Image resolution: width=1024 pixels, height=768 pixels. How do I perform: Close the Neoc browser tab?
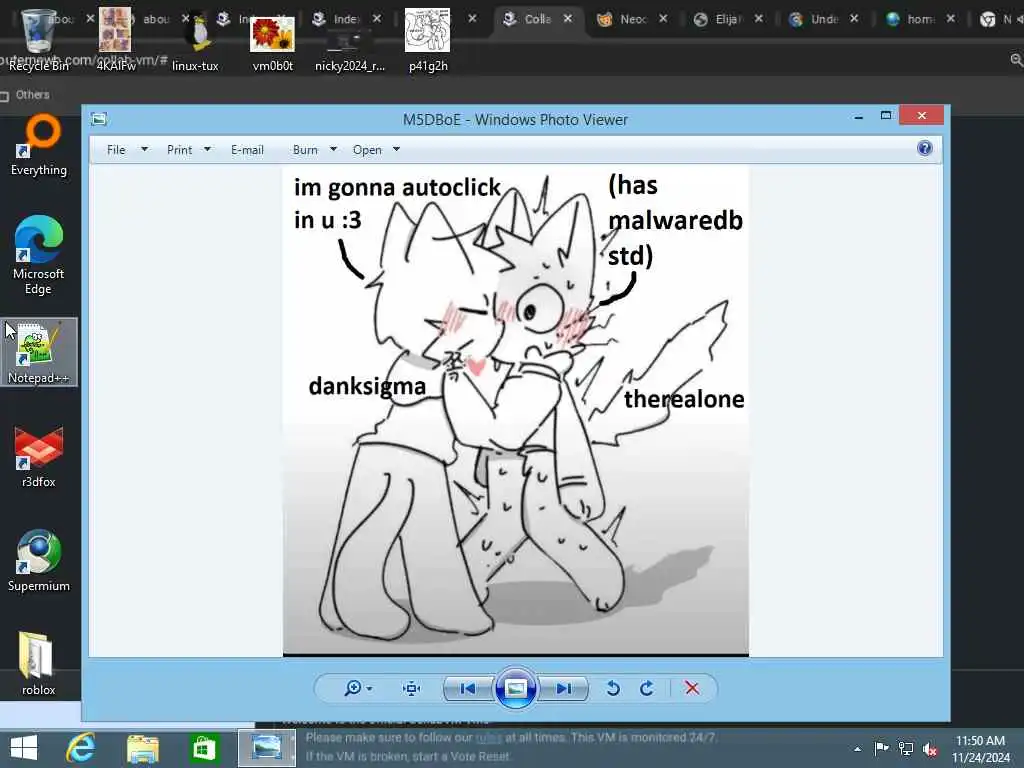tap(664, 19)
